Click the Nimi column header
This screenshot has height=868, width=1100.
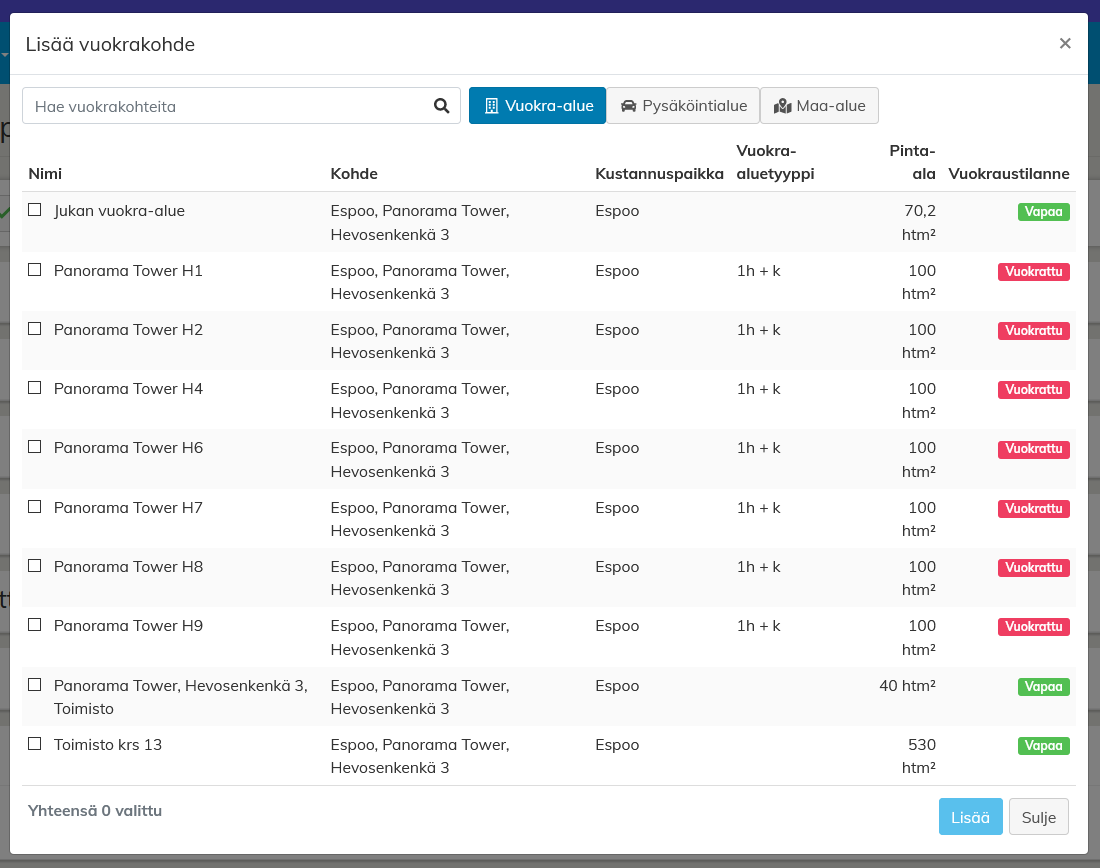pos(45,174)
